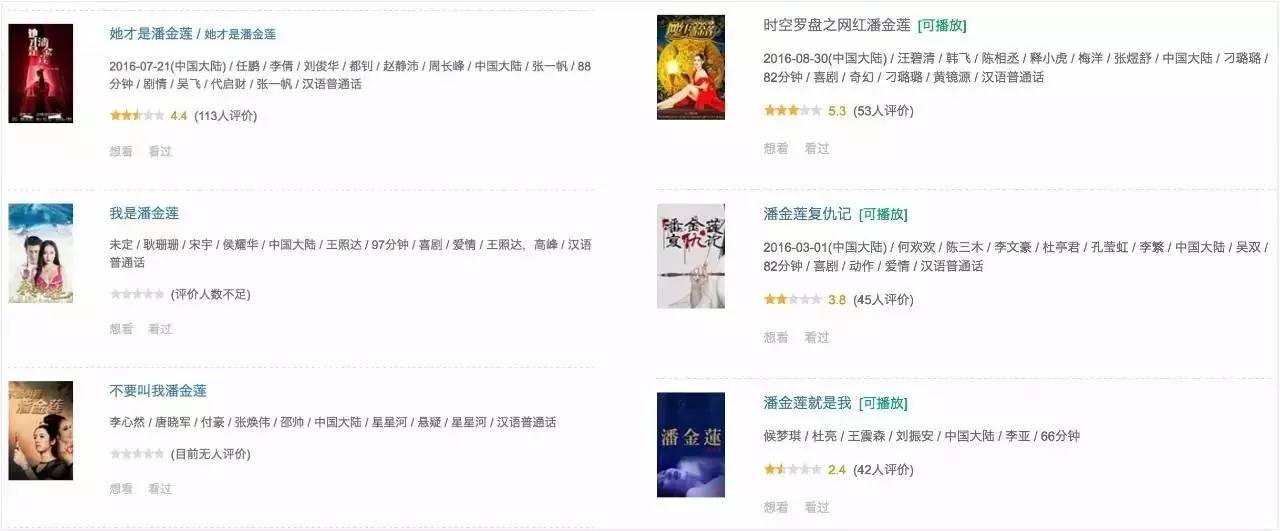Open the 时空罗盘之网红潘金莲 poster

coord(691,67)
